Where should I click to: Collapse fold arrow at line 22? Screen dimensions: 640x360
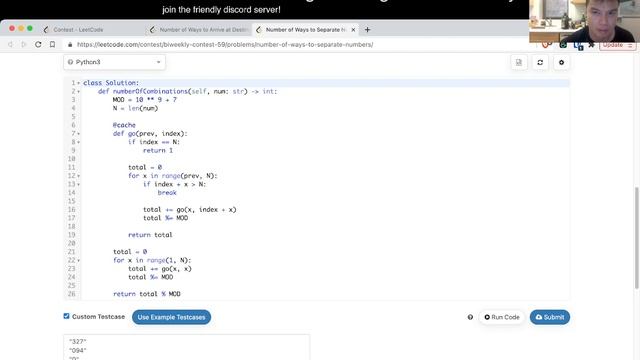click(x=79, y=260)
